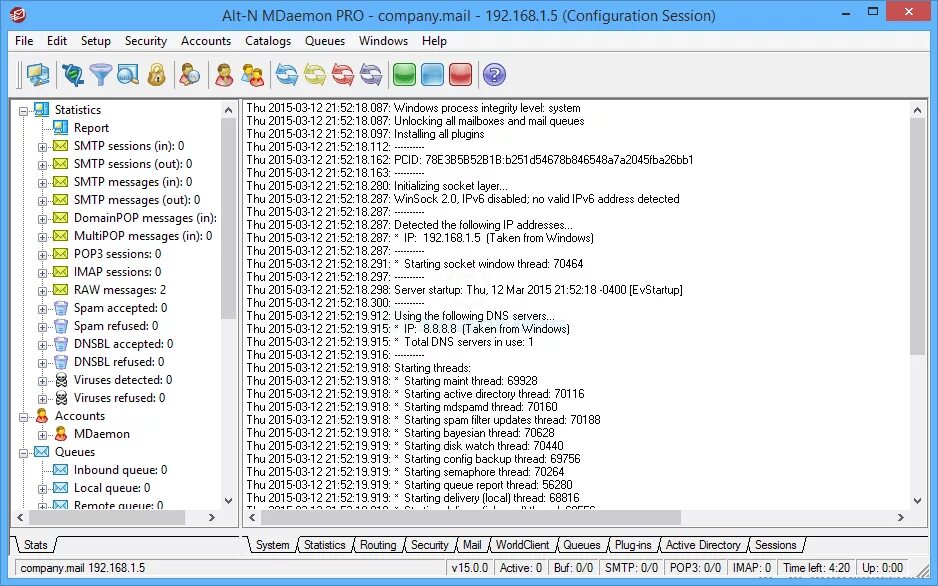The image size is (938, 586).
Task: Click the user with magnifier toolbar icon
Action: (x=190, y=75)
